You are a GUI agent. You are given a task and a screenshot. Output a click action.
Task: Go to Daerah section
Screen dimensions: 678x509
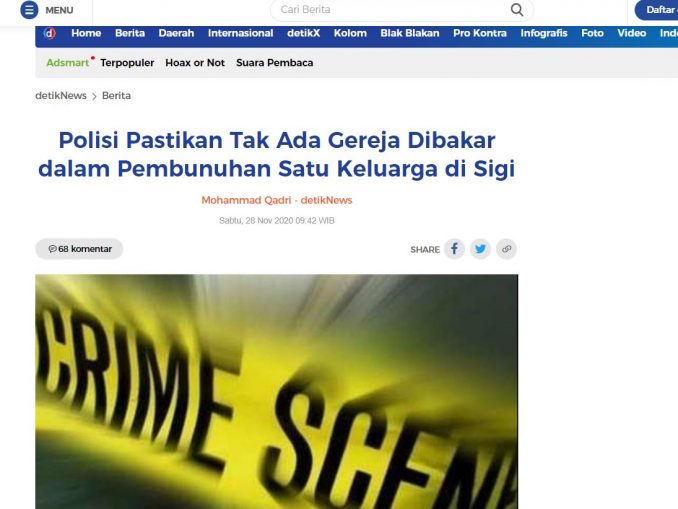[176, 33]
